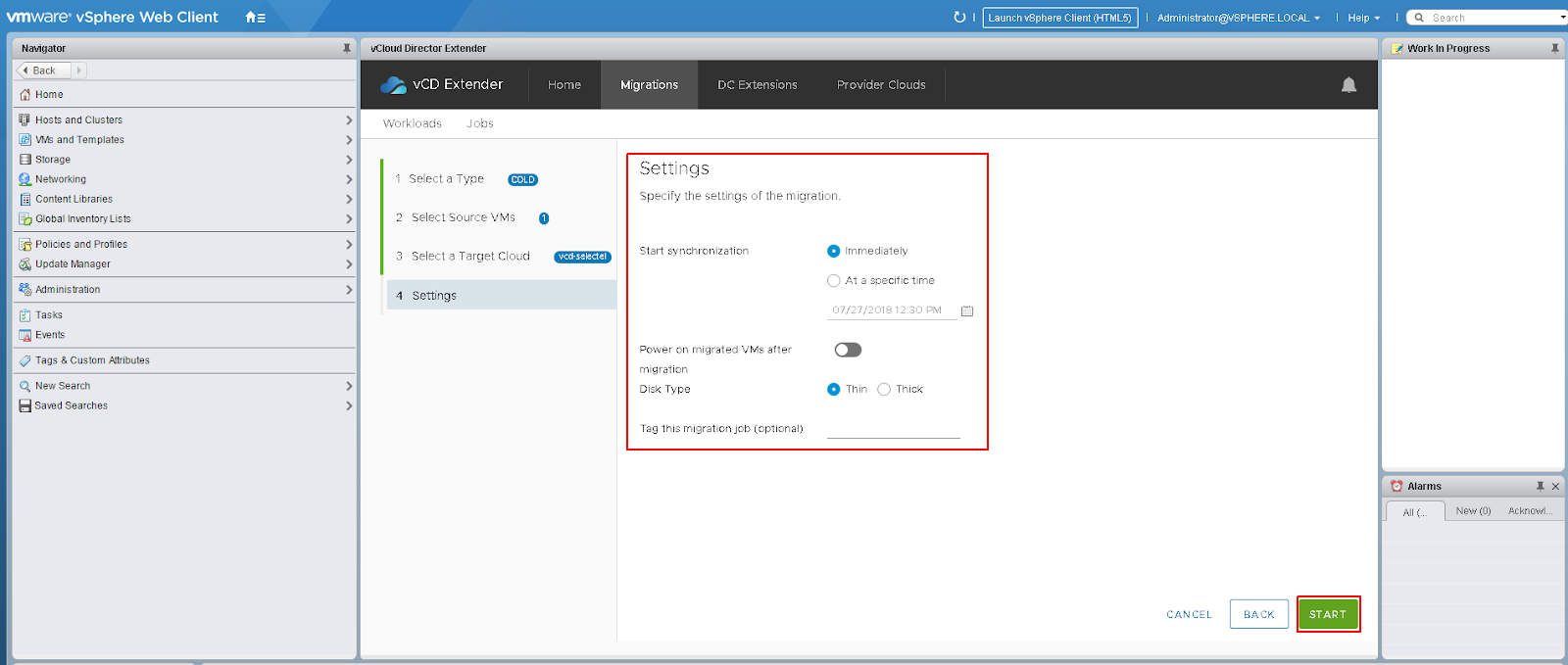Pin the Alarms panel
Viewport: 1568px width, 665px height.
[x=1541, y=486]
